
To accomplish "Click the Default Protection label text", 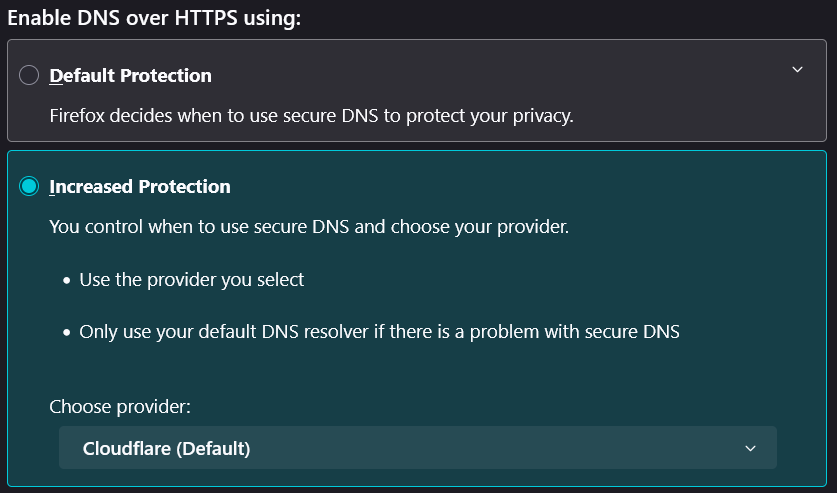I will pos(130,76).
